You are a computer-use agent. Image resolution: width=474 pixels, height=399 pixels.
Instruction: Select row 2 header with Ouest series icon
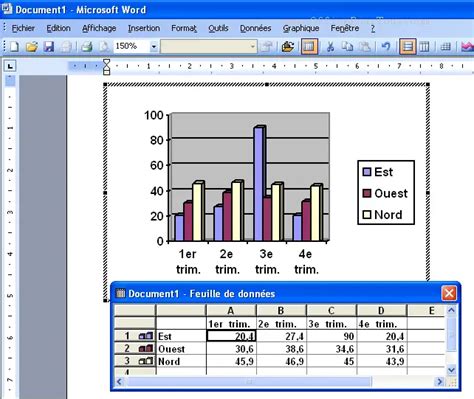[x=135, y=349]
